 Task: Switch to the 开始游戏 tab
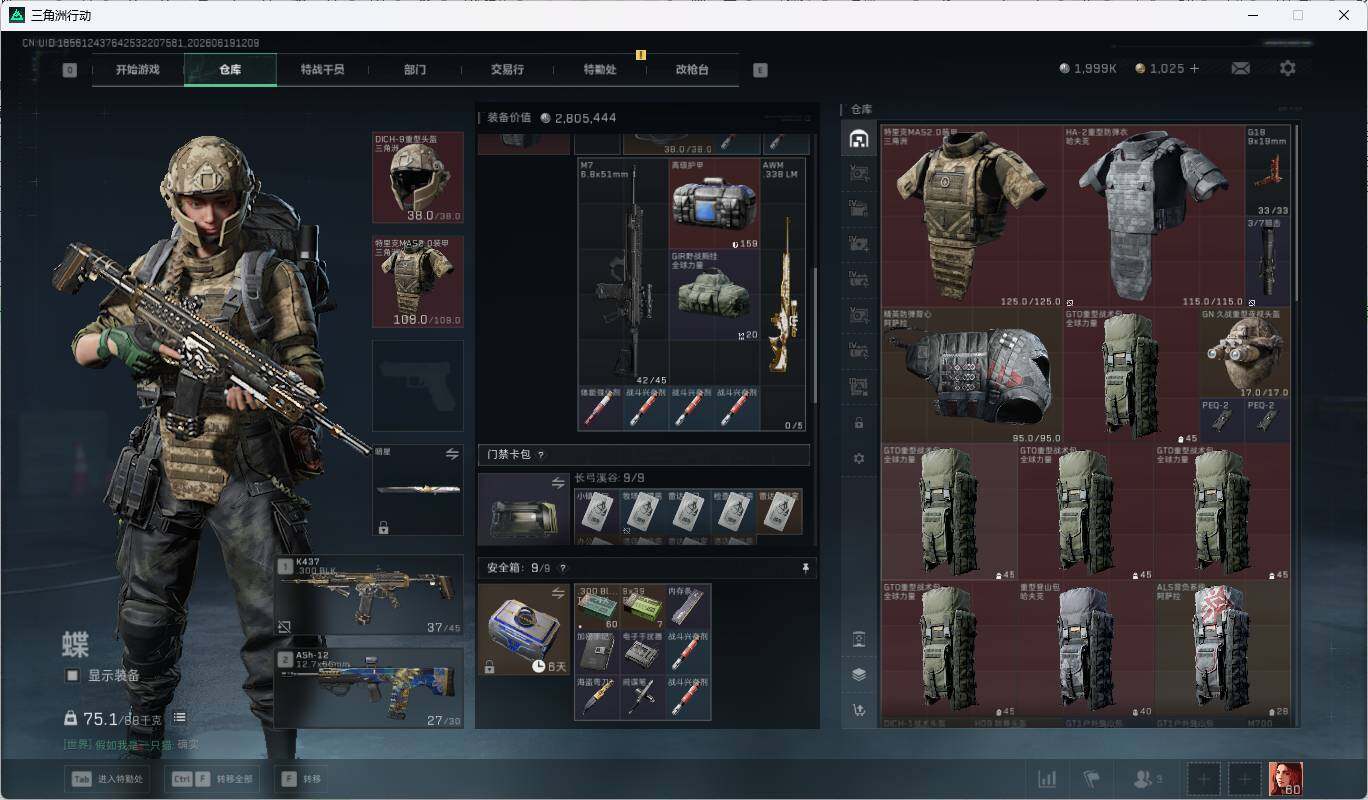137,70
